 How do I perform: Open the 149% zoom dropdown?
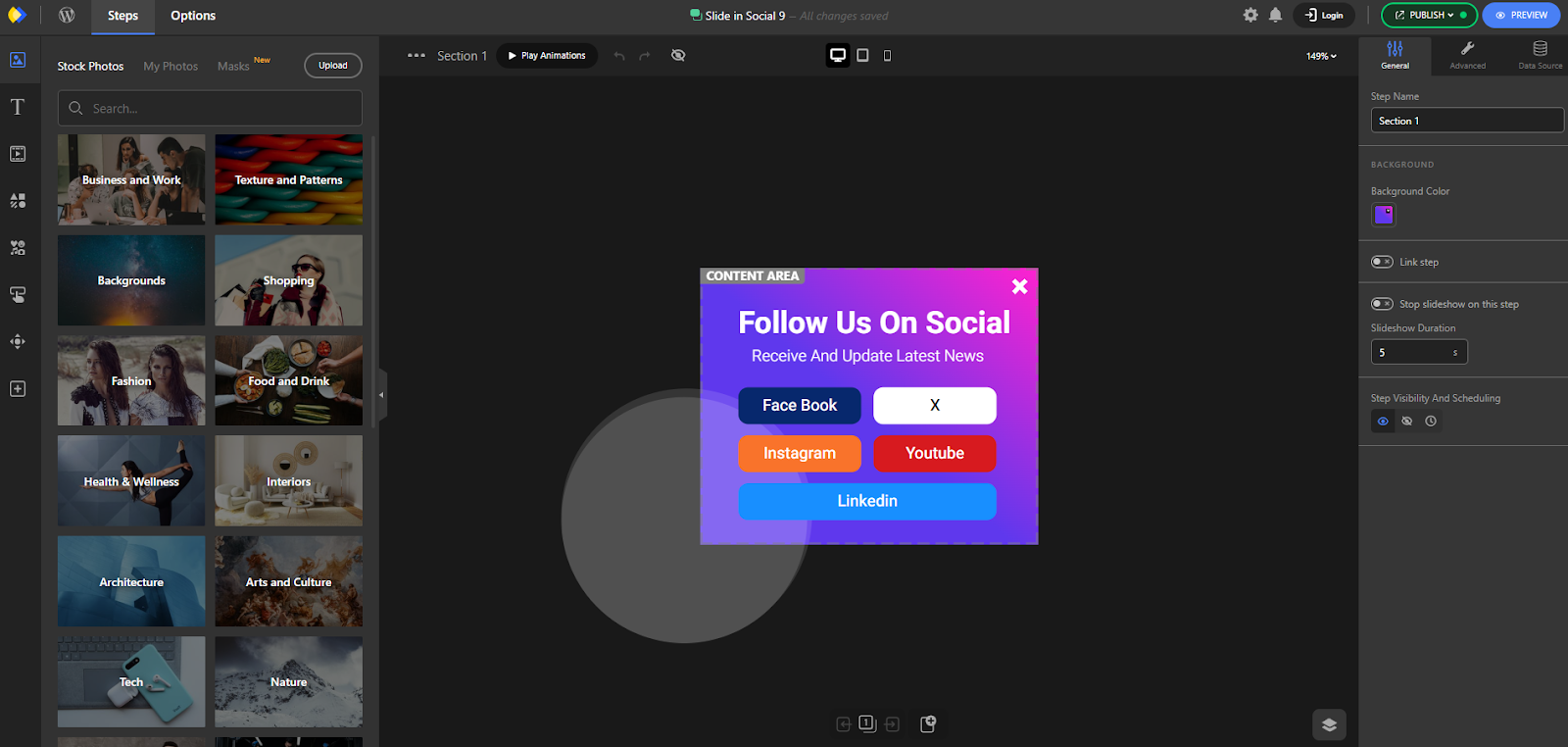click(x=1321, y=56)
